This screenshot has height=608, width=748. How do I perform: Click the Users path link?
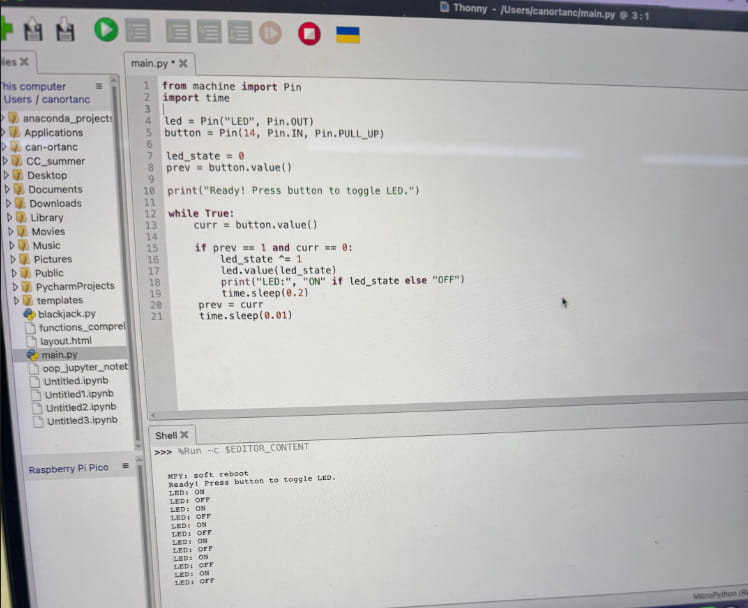(18, 99)
